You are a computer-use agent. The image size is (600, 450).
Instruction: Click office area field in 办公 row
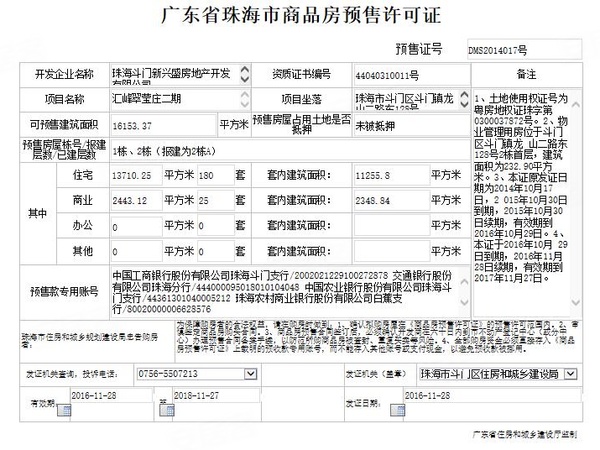tap(136, 226)
